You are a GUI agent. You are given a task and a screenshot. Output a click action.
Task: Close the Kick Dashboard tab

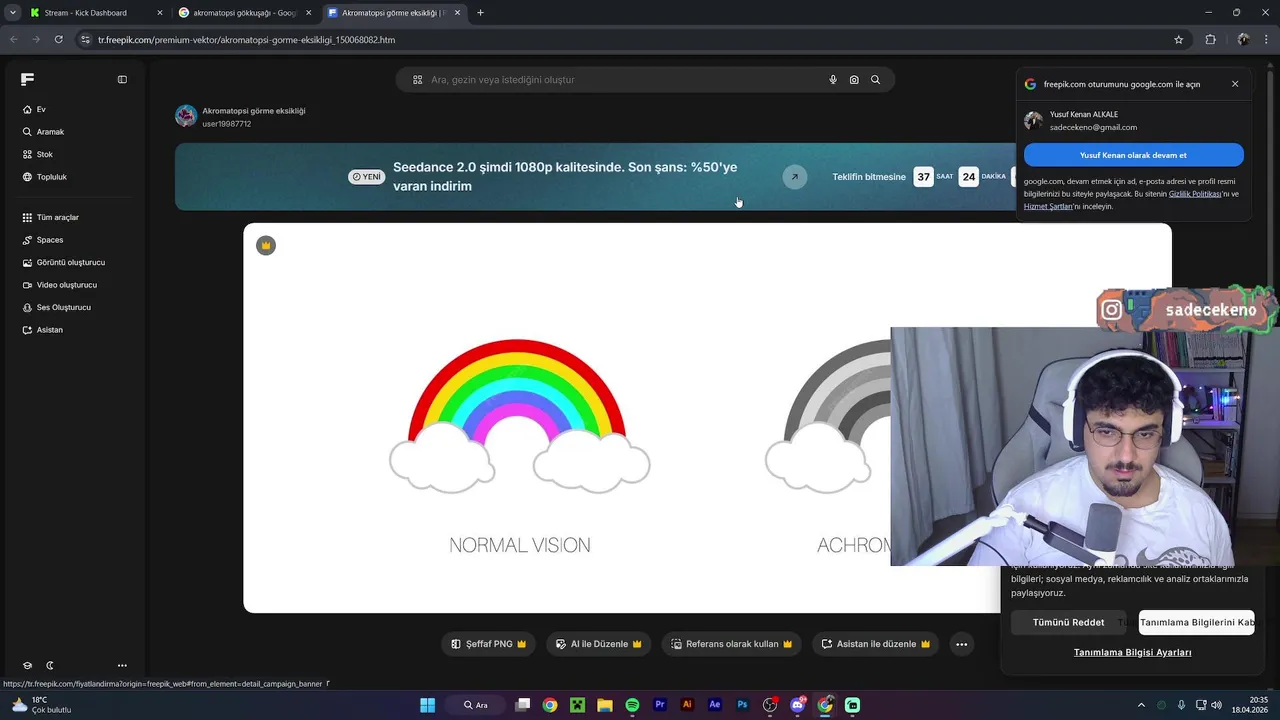[160, 13]
